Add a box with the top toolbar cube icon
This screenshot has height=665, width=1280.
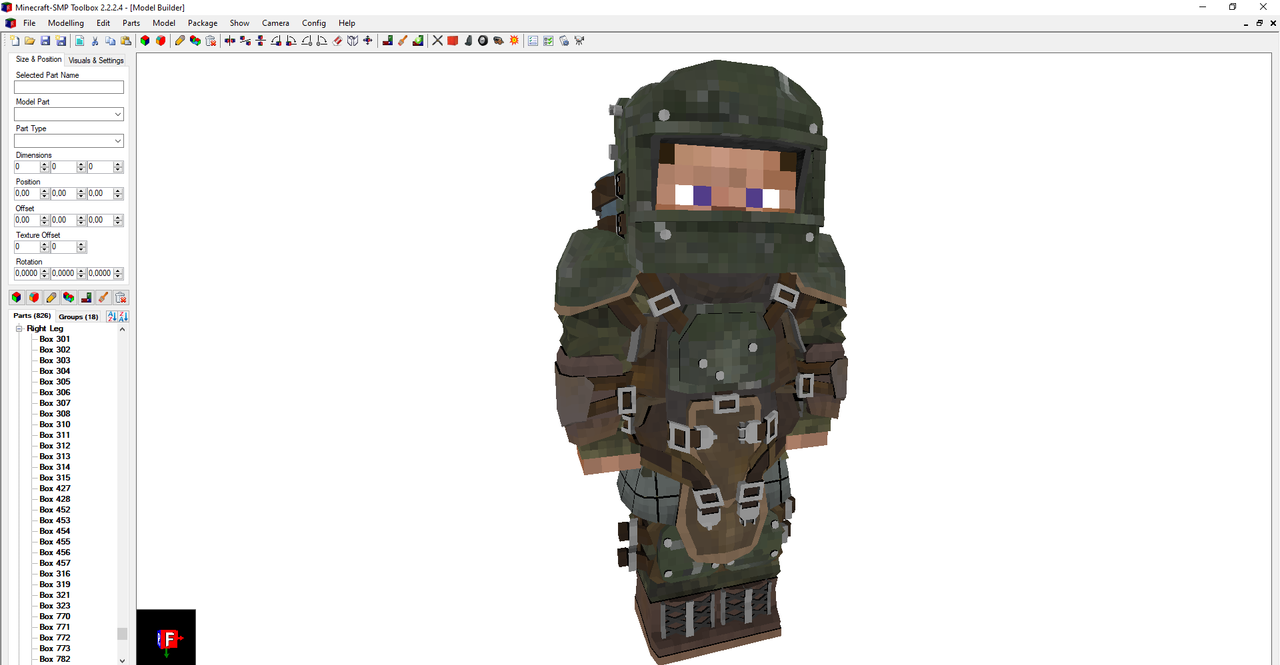pyautogui.click(x=145, y=41)
